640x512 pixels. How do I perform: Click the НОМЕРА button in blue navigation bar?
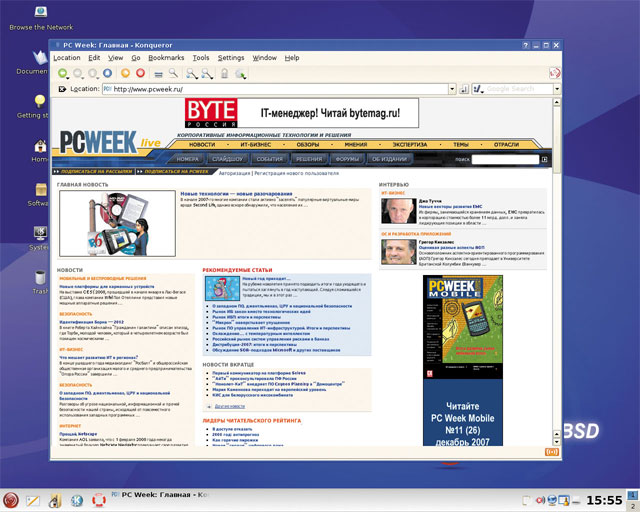[x=187, y=159]
